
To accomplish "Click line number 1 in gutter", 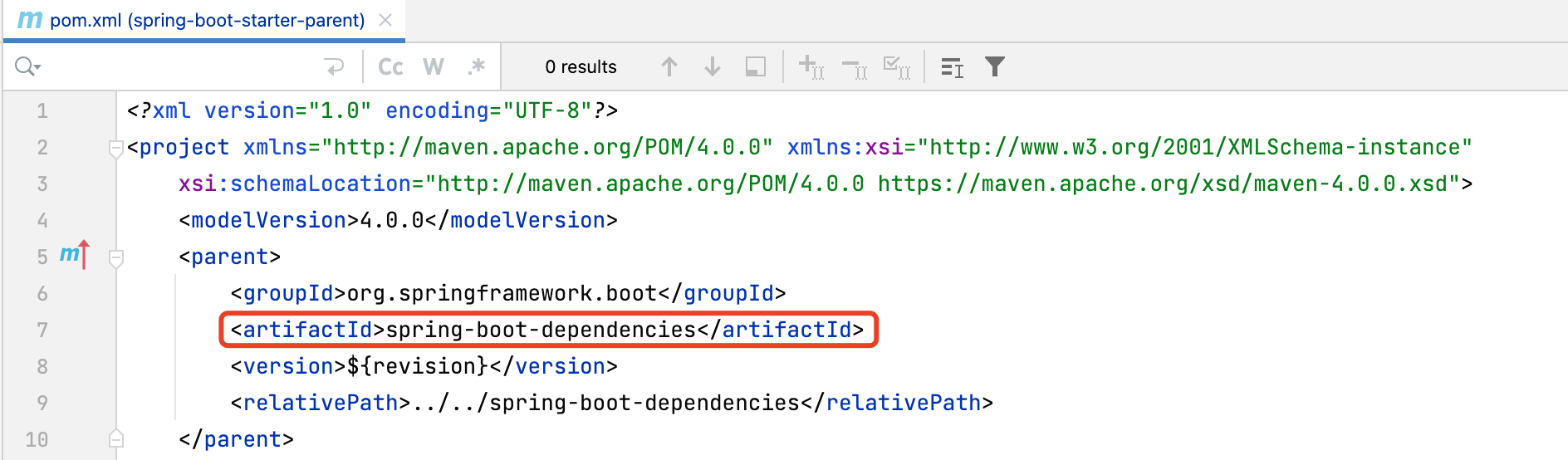I will [x=42, y=110].
